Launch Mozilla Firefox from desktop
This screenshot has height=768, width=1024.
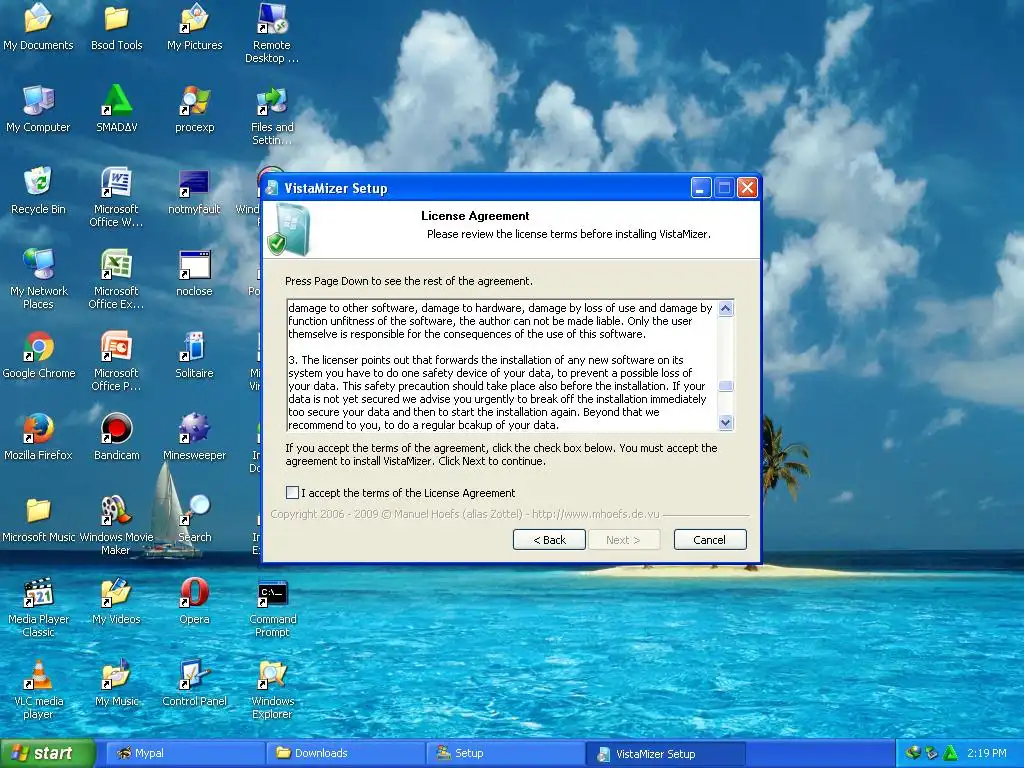38,437
